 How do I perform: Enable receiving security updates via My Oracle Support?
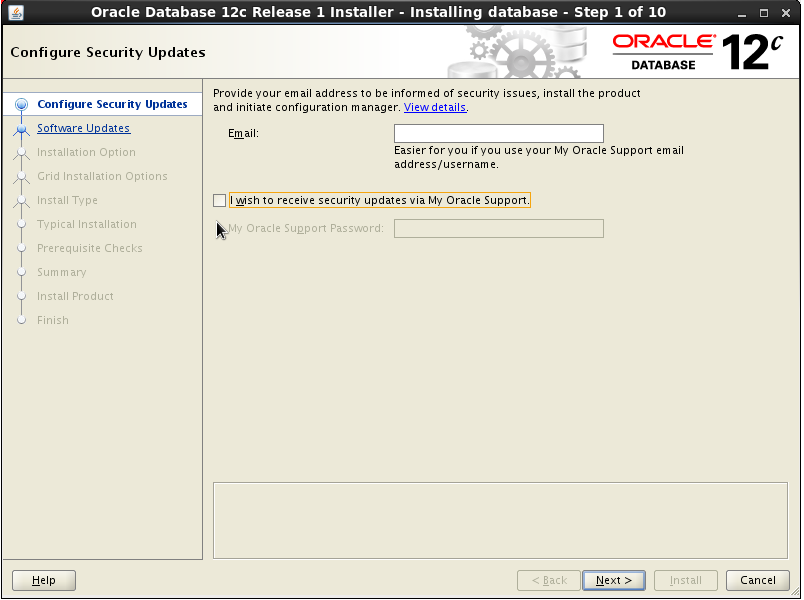click(219, 201)
